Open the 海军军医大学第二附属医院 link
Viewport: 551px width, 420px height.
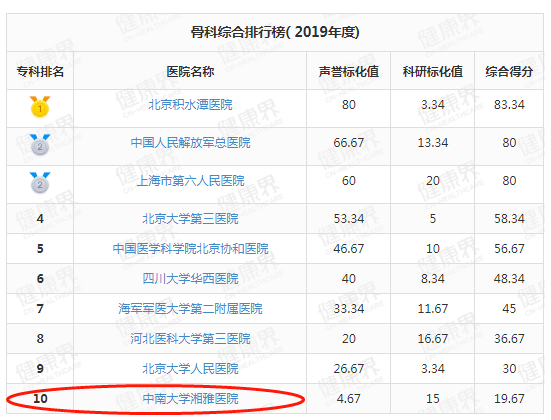[190, 309]
